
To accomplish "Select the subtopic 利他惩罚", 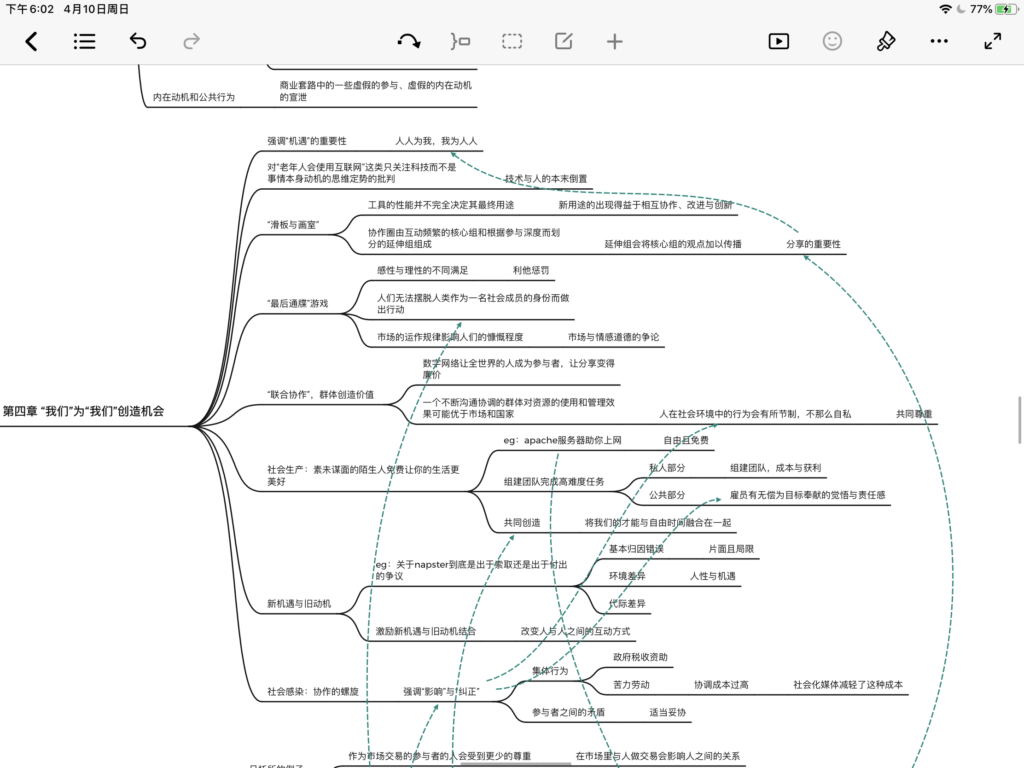I will (x=531, y=270).
